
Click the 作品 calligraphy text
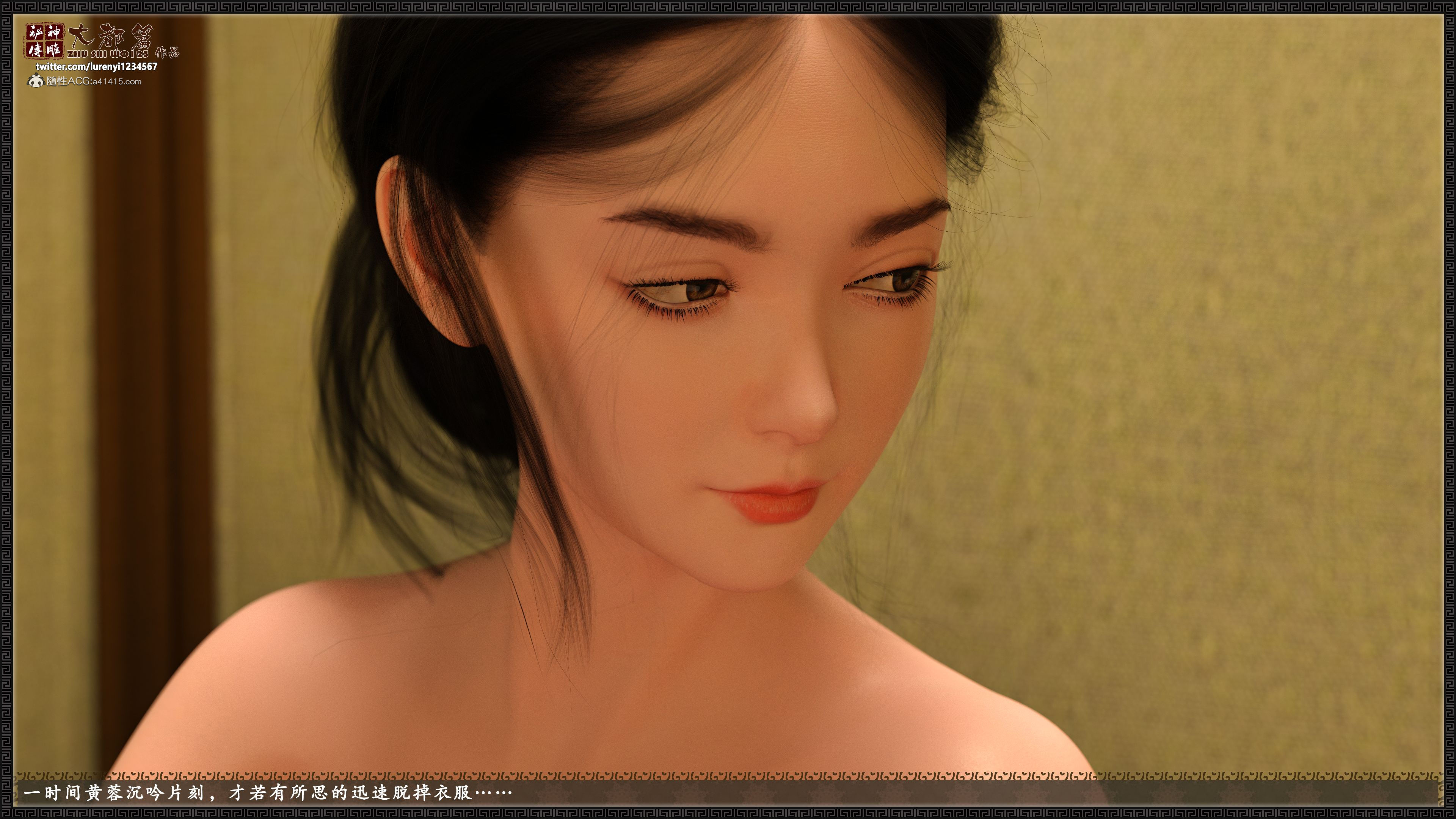tap(167, 53)
